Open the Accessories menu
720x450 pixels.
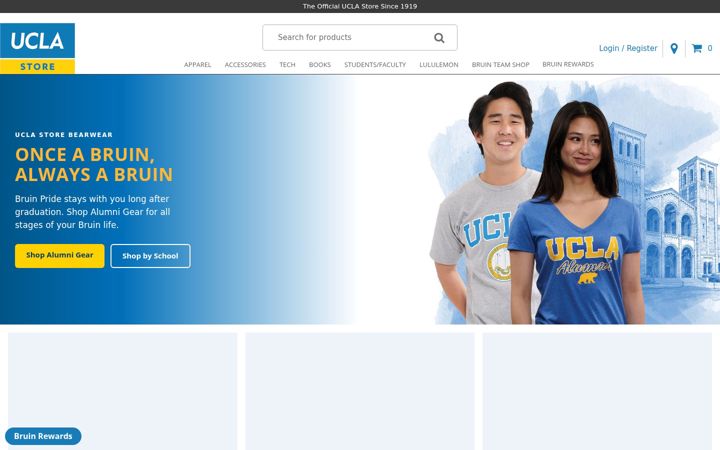245,65
